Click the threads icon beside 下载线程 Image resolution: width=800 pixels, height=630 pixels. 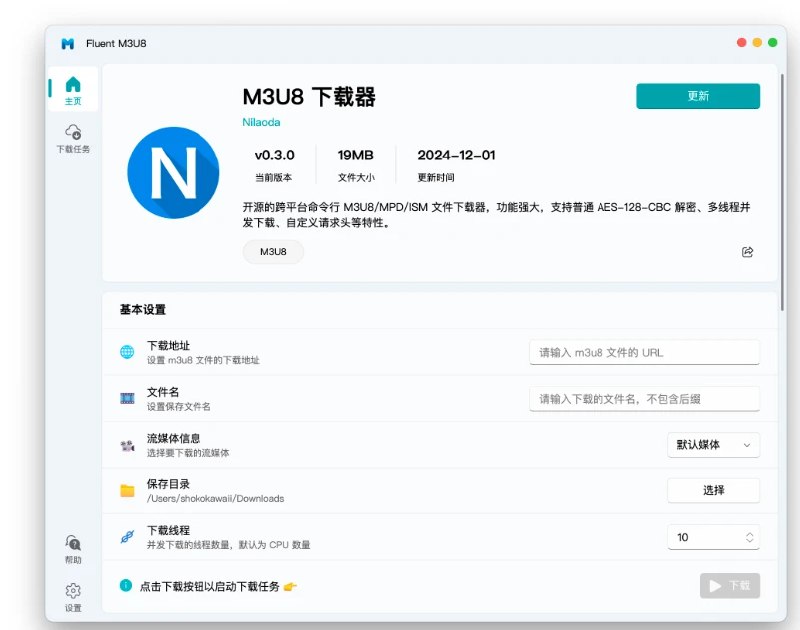click(129, 536)
